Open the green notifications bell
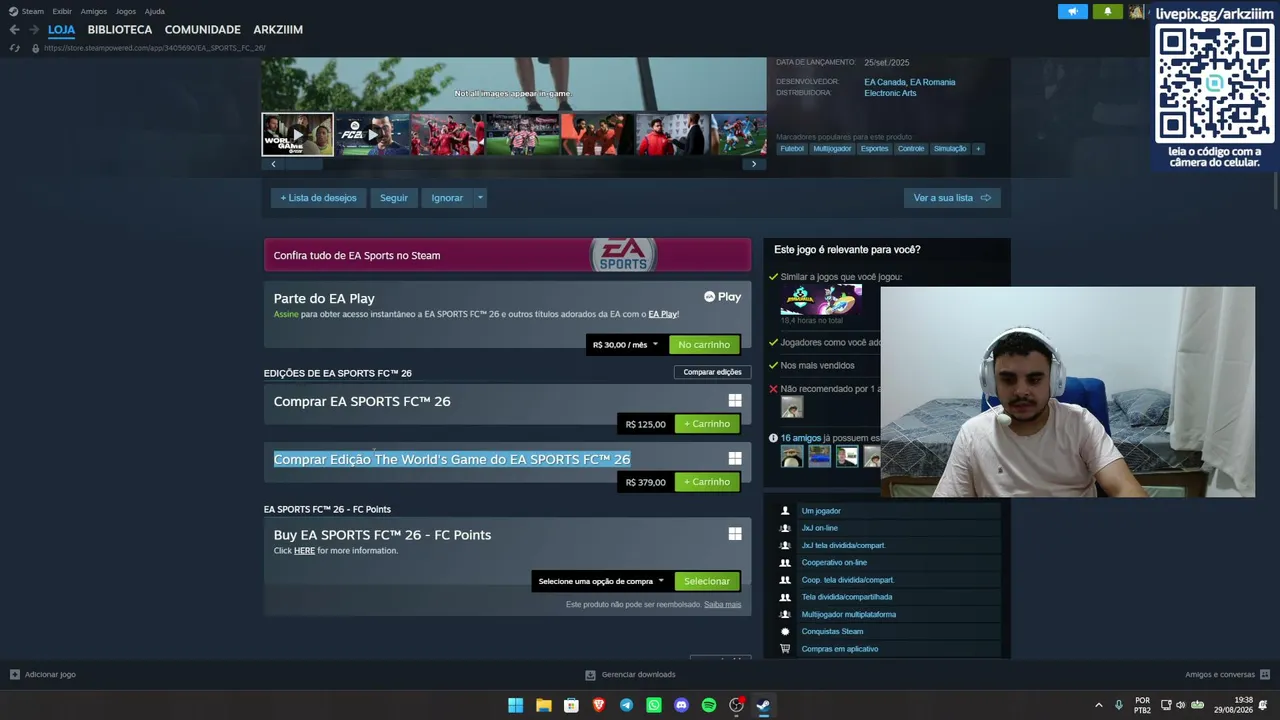This screenshot has height=720, width=1280. click(x=1107, y=12)
